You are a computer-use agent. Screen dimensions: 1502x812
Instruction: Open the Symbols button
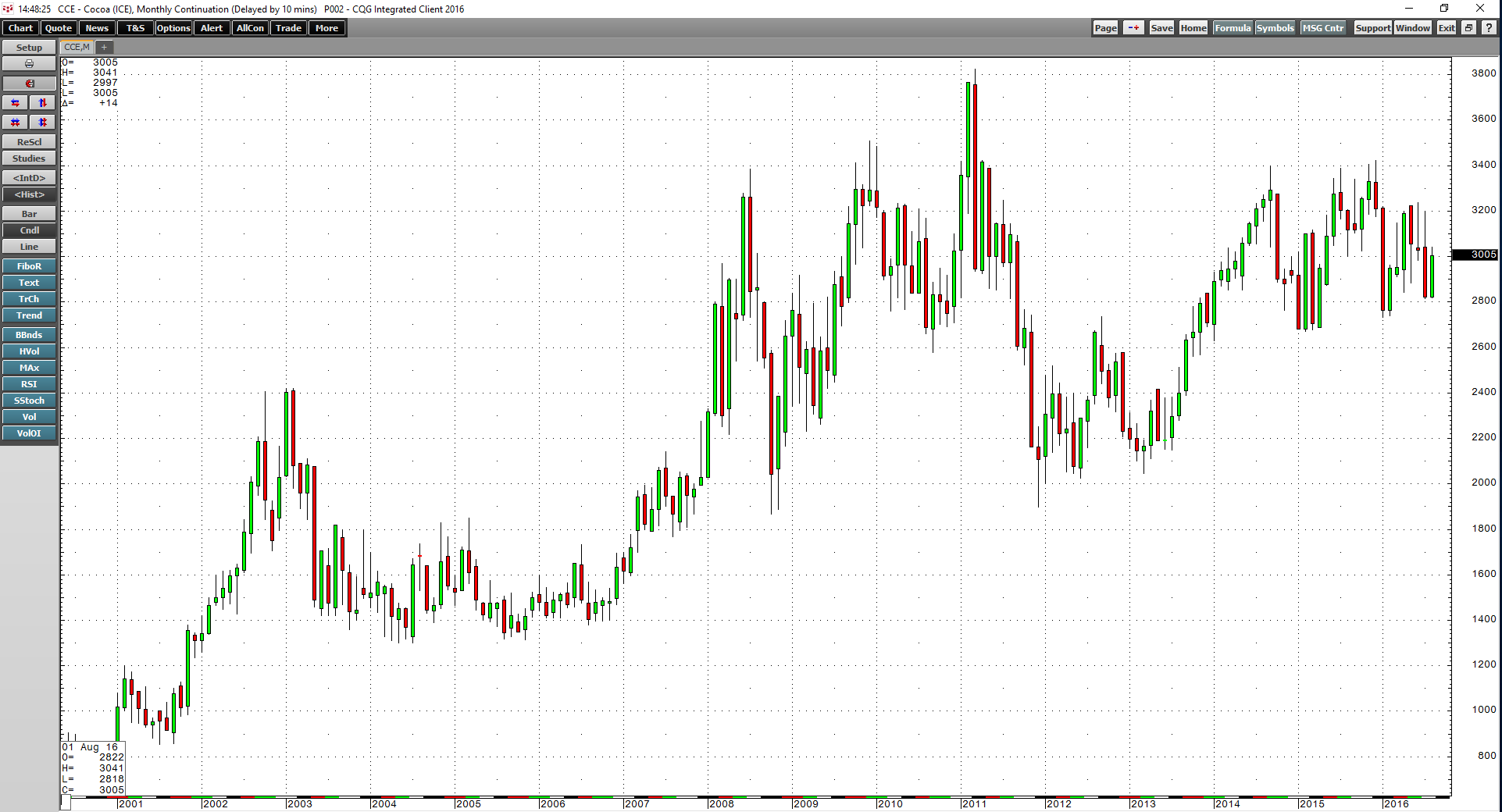point(1275,28)
